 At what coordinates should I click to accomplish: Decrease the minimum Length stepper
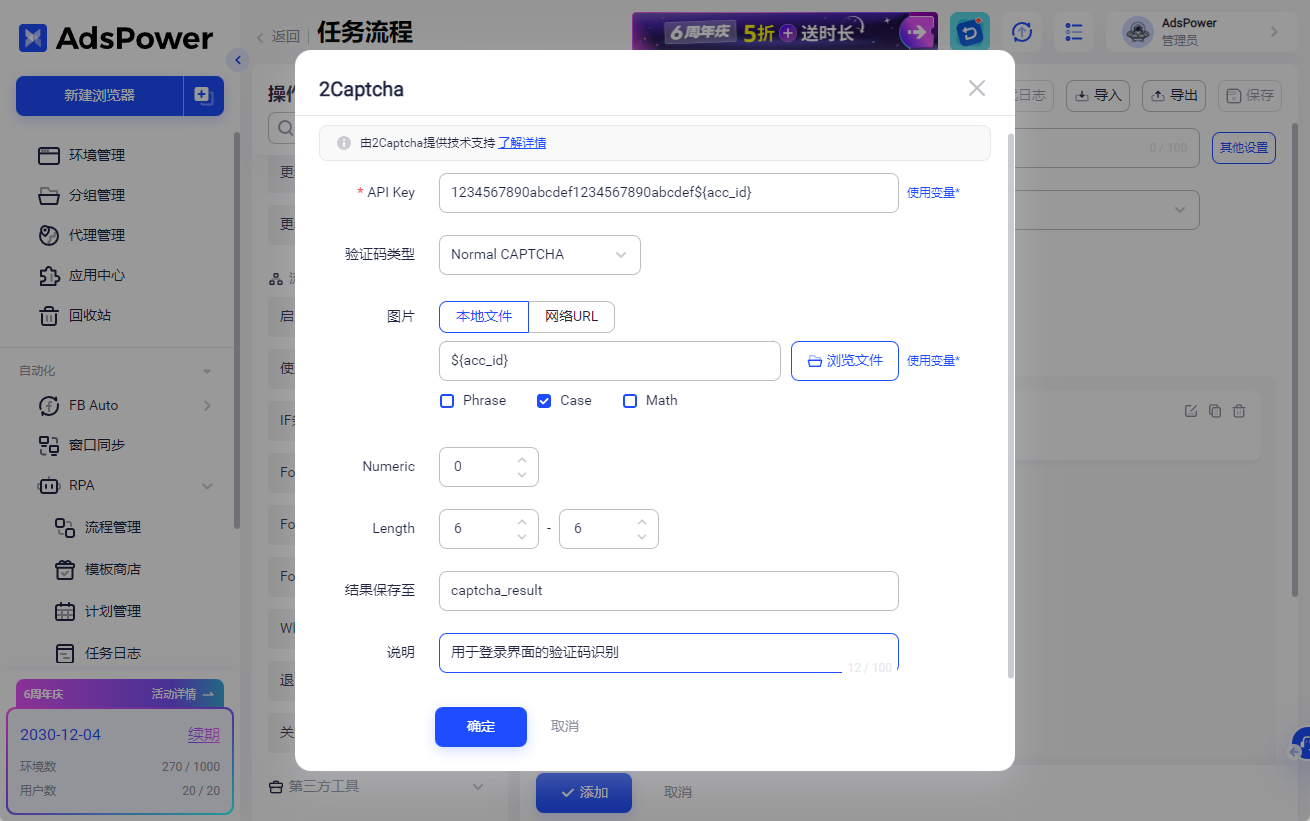522,537
